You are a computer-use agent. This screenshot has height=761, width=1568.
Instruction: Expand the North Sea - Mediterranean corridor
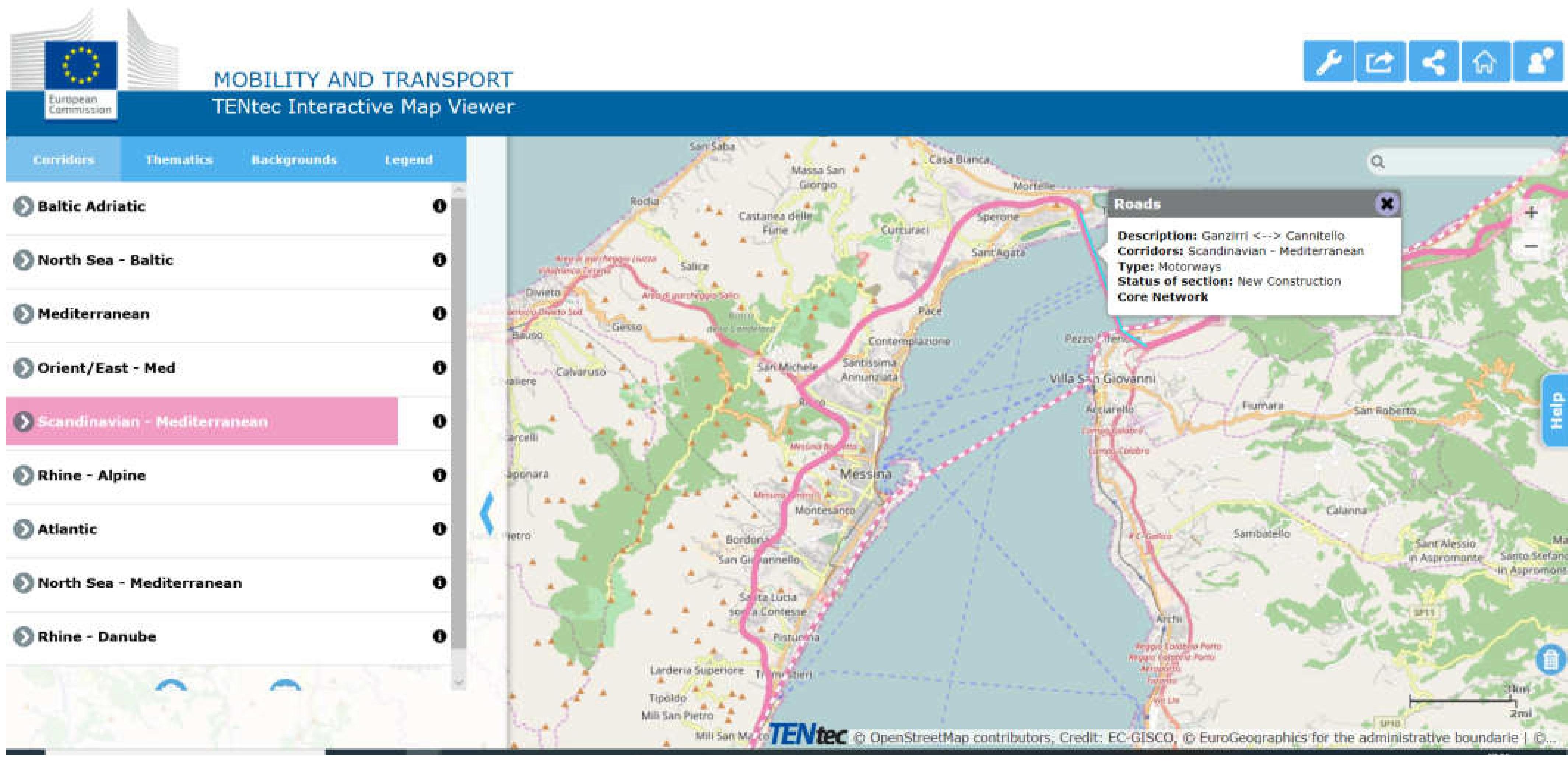click(23, 583)
